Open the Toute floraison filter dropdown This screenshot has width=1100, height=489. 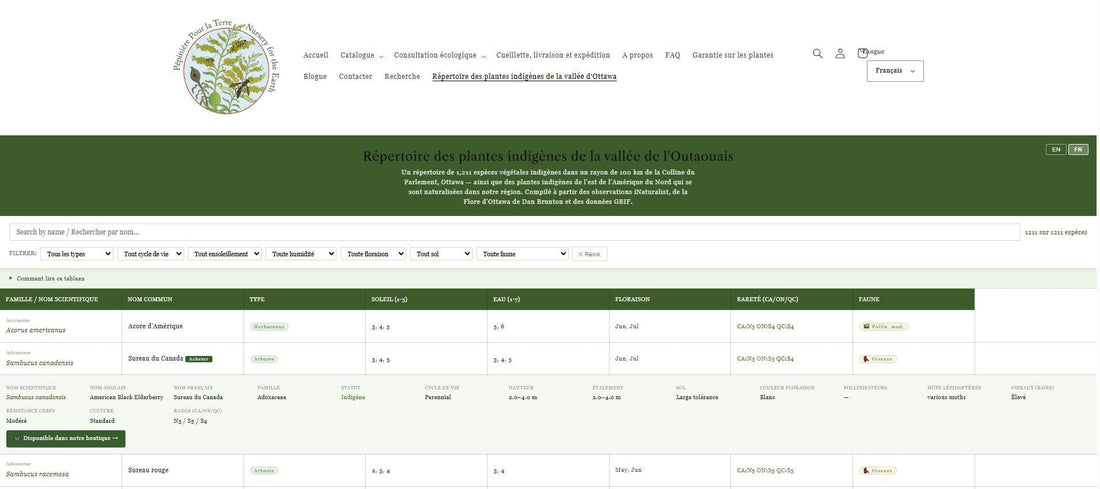tap(374, 254)
